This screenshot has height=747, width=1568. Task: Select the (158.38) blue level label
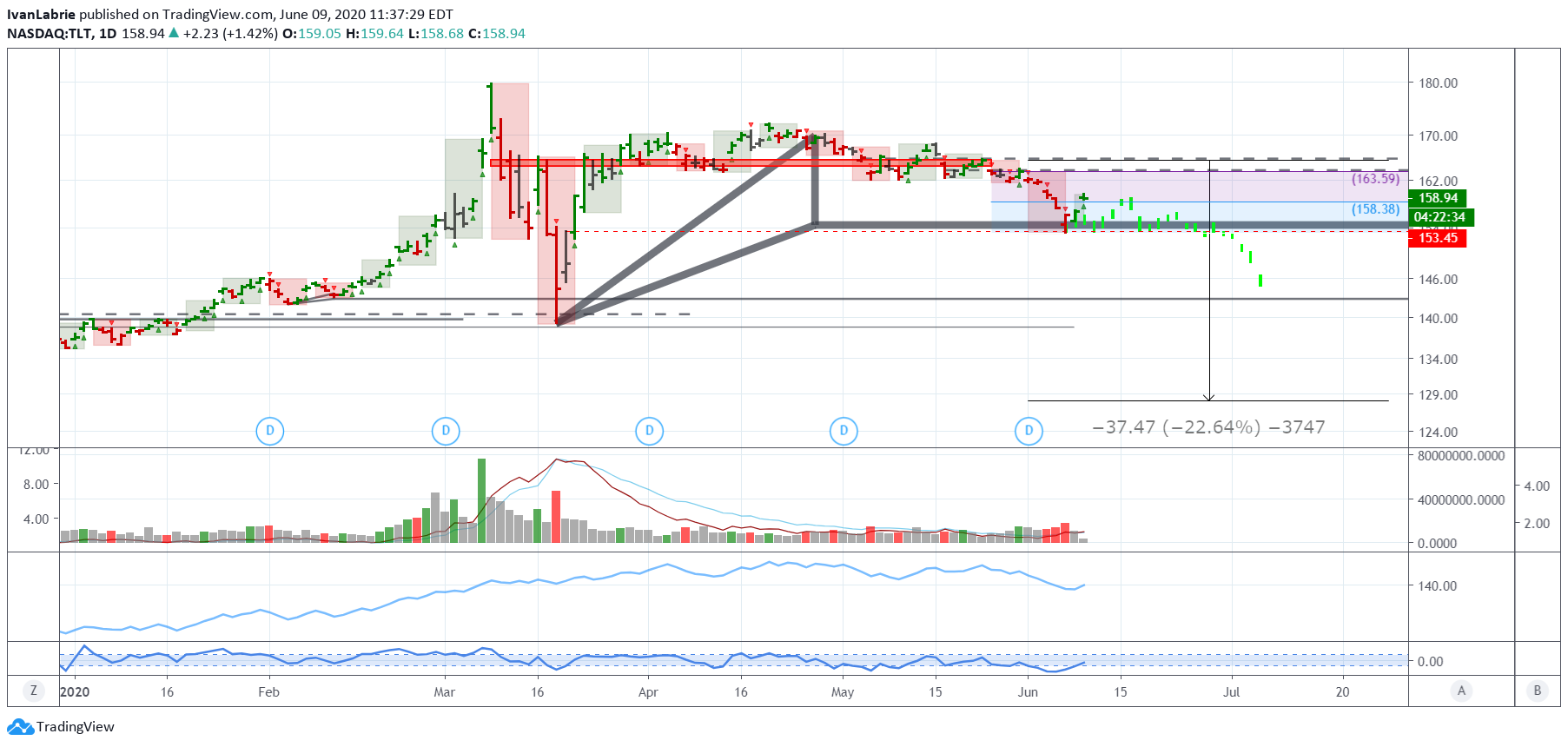pos(1375,209)
